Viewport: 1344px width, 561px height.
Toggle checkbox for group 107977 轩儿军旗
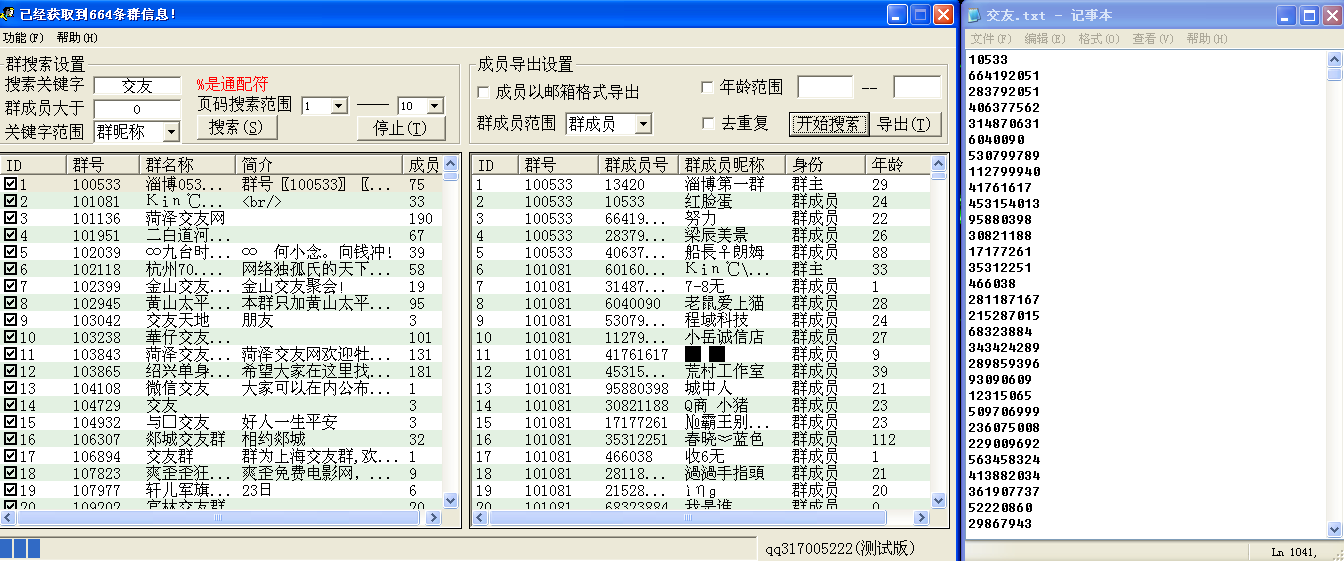pyautogui.click(x=10, y=490)
